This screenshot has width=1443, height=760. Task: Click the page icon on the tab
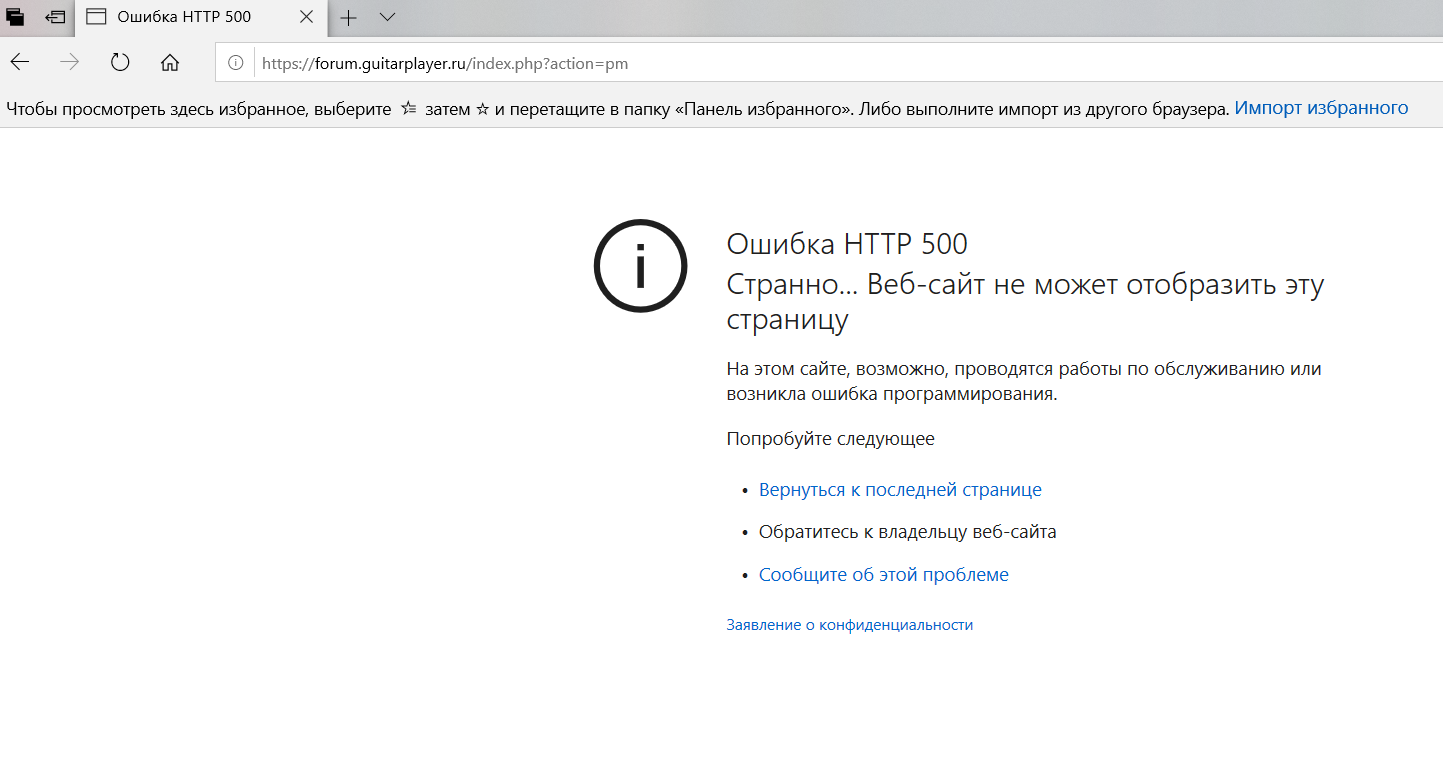coord(96,17)
